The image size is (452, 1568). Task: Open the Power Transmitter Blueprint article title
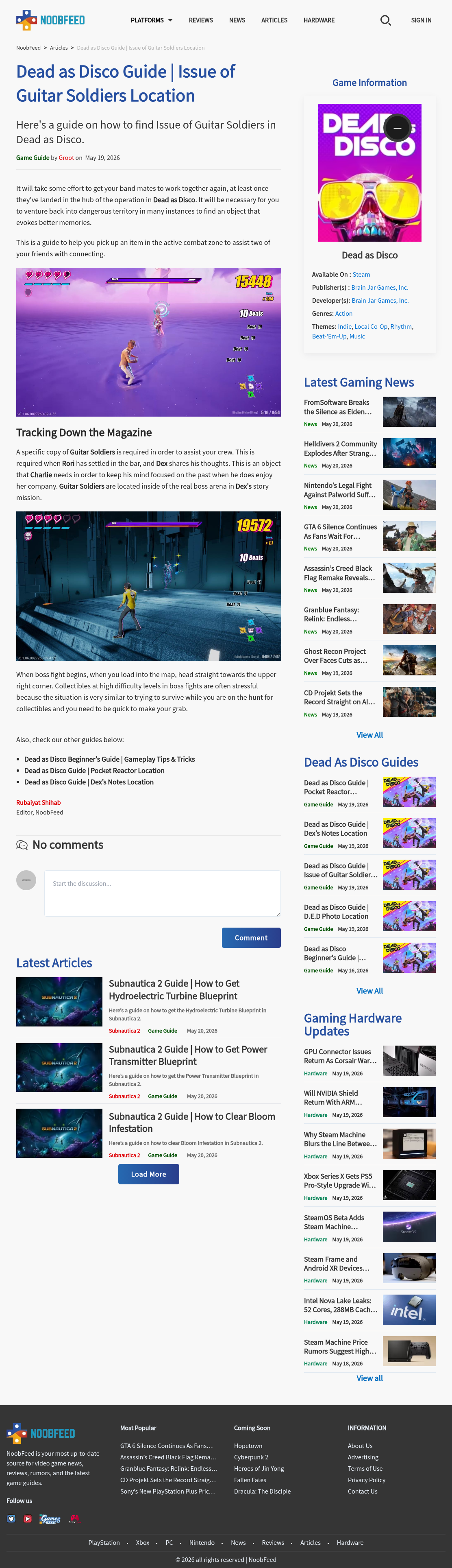[188, 1055]
